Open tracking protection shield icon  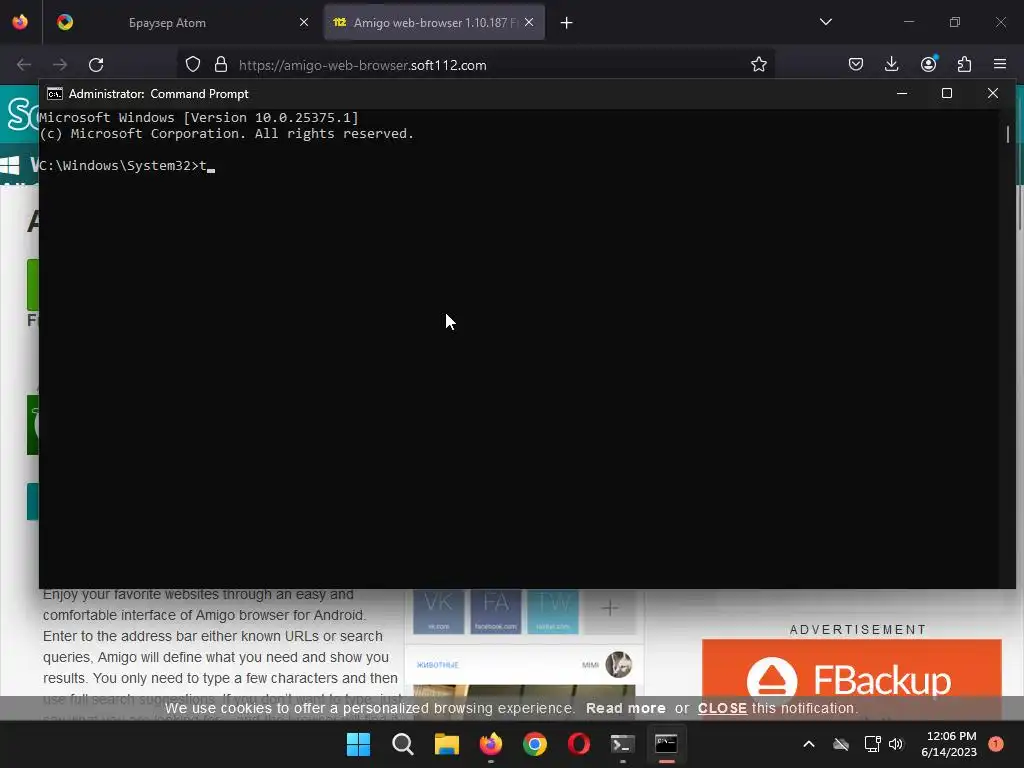point(193,65)
